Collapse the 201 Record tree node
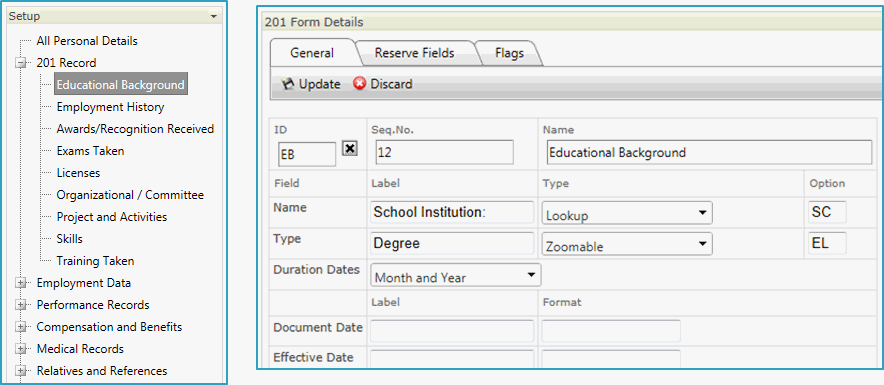The width and height of the screenshot is (884, 385). pyautogui.click(x=21, y=63)
